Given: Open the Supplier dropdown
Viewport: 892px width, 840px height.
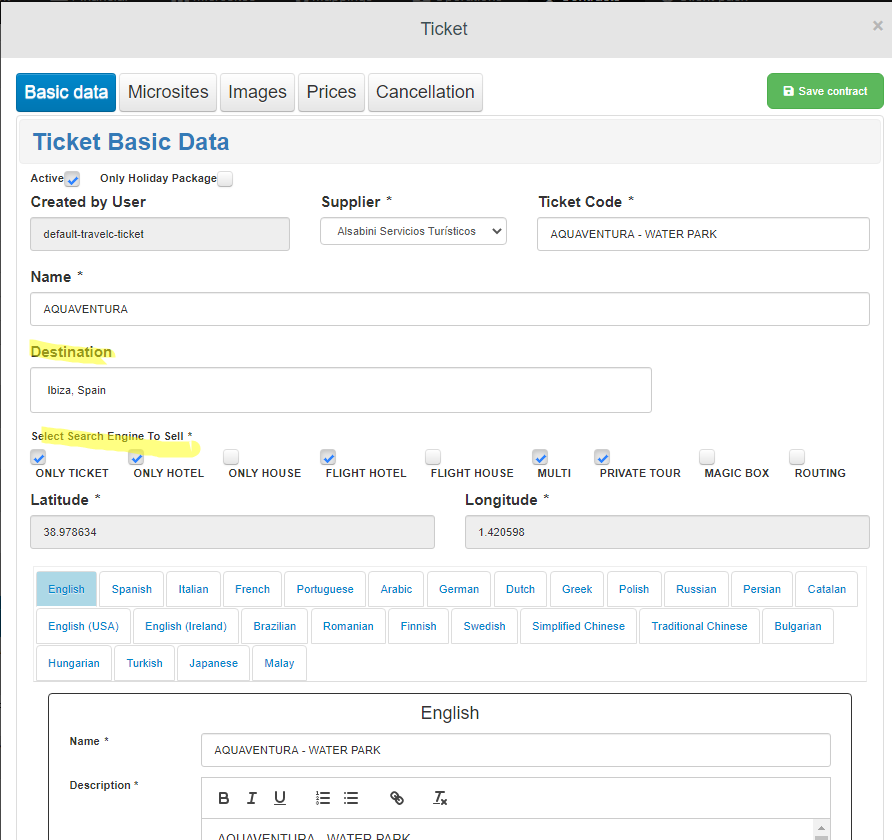Looking at the screenshot, I should click(413, 232).
